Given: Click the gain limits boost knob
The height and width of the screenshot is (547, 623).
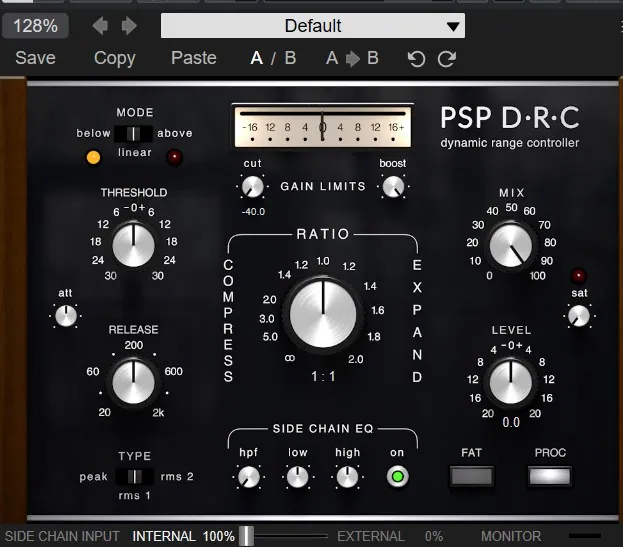Looking at the screenshot, I should (x=393, y=186).
